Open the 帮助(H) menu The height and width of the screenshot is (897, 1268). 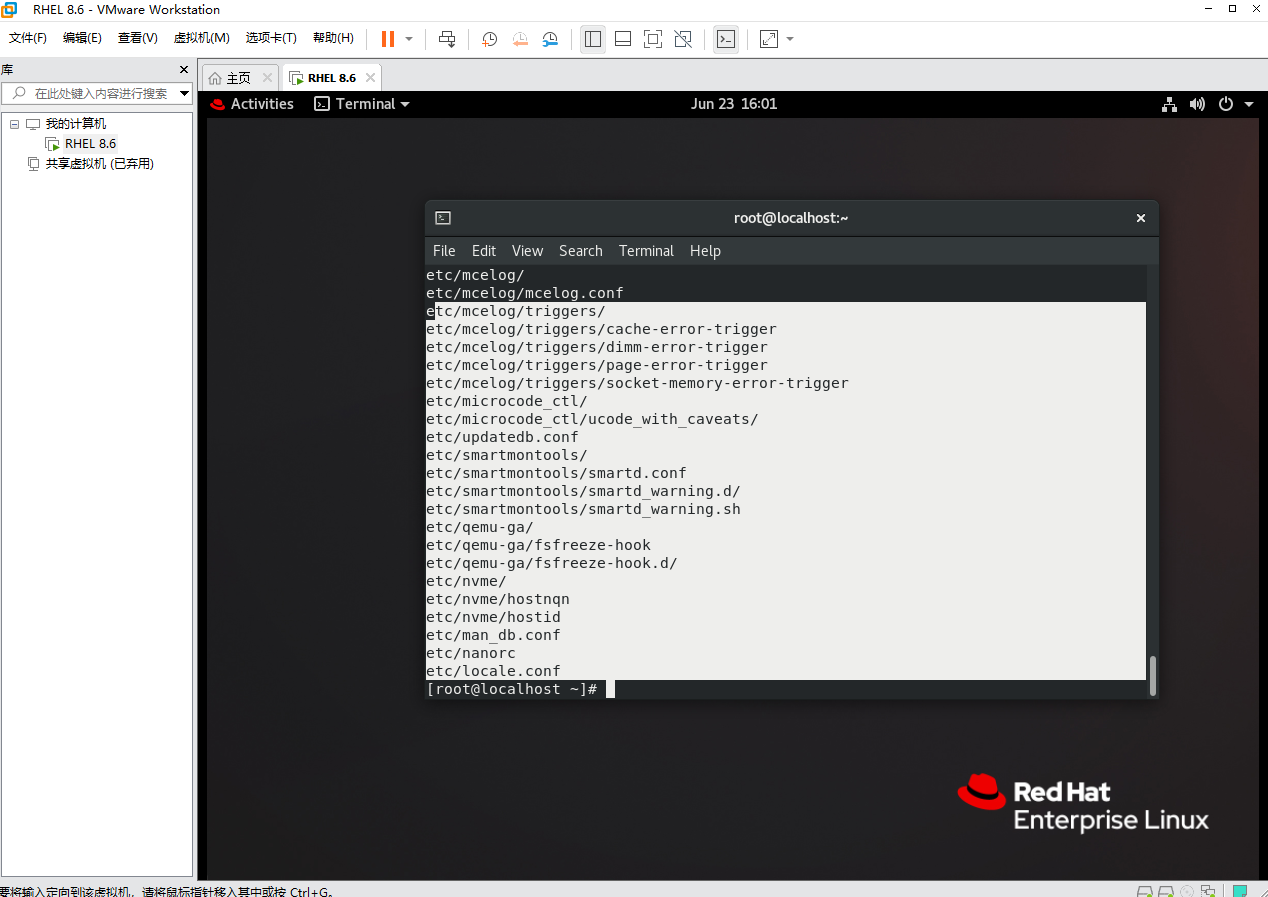coord(333,38)
